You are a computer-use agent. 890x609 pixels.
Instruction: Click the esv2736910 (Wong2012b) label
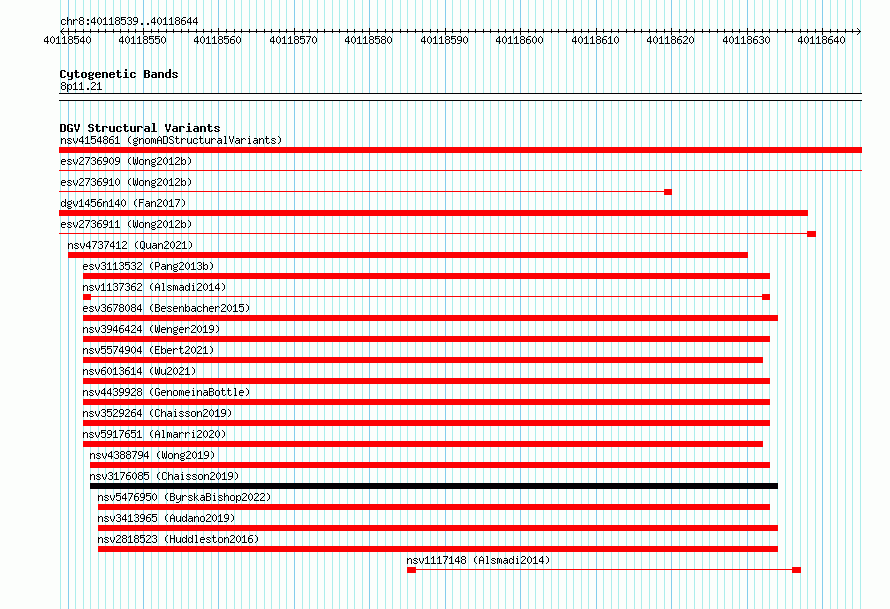point(126,182)
